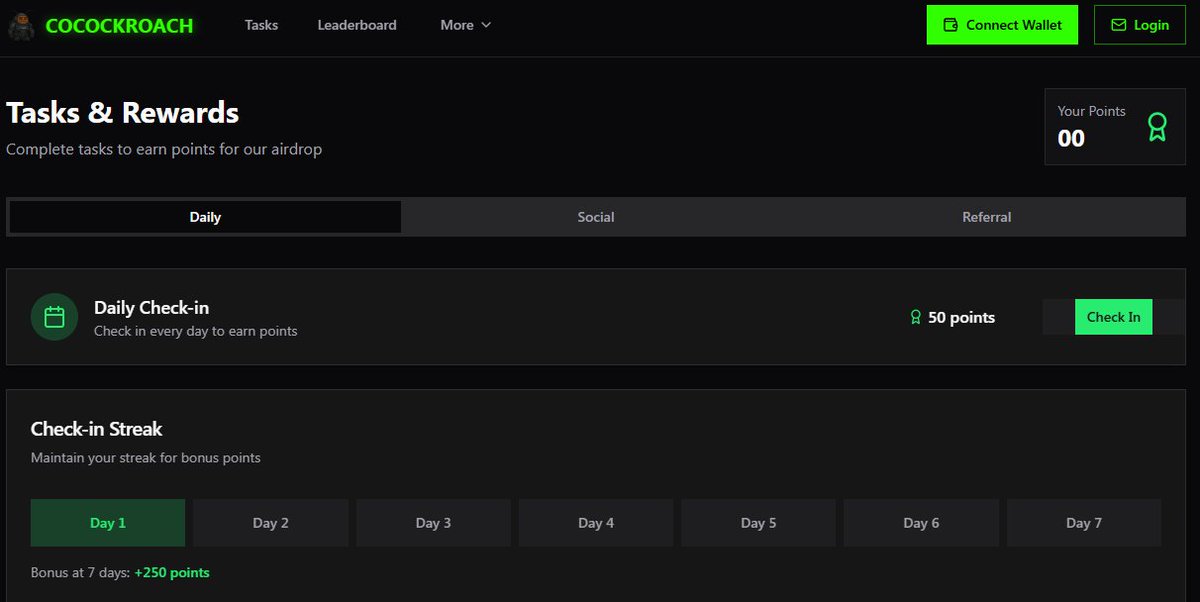Screen dimensions: 1200x602
Task: Select Day 2 in the streak
Action: (271, 523)
